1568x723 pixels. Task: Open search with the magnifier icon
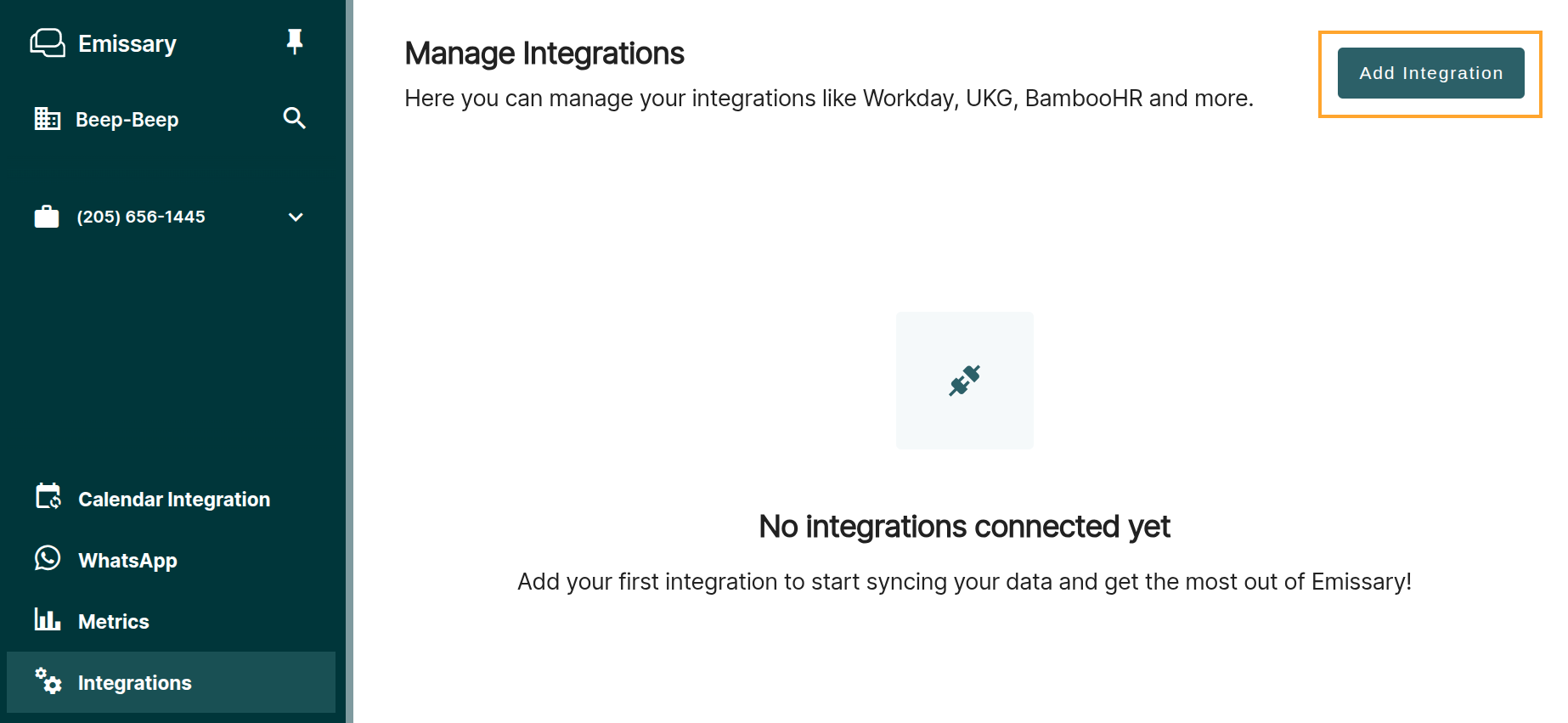[295, 118]
